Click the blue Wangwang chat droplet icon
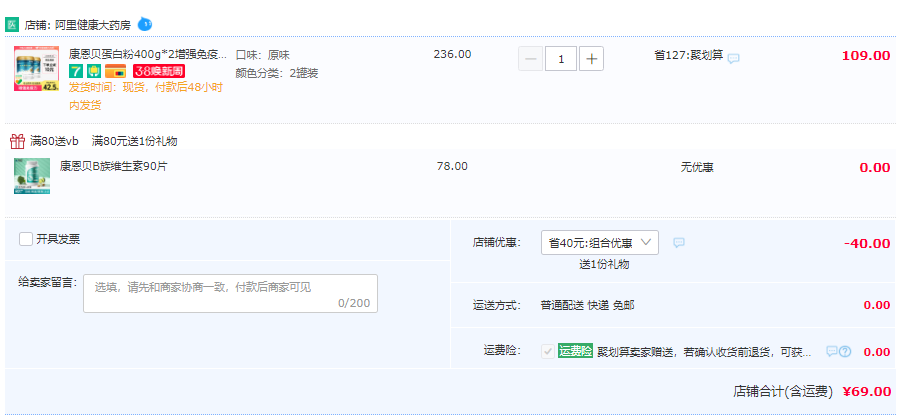This screenshot has width=914, height=416. click(145, 24)
